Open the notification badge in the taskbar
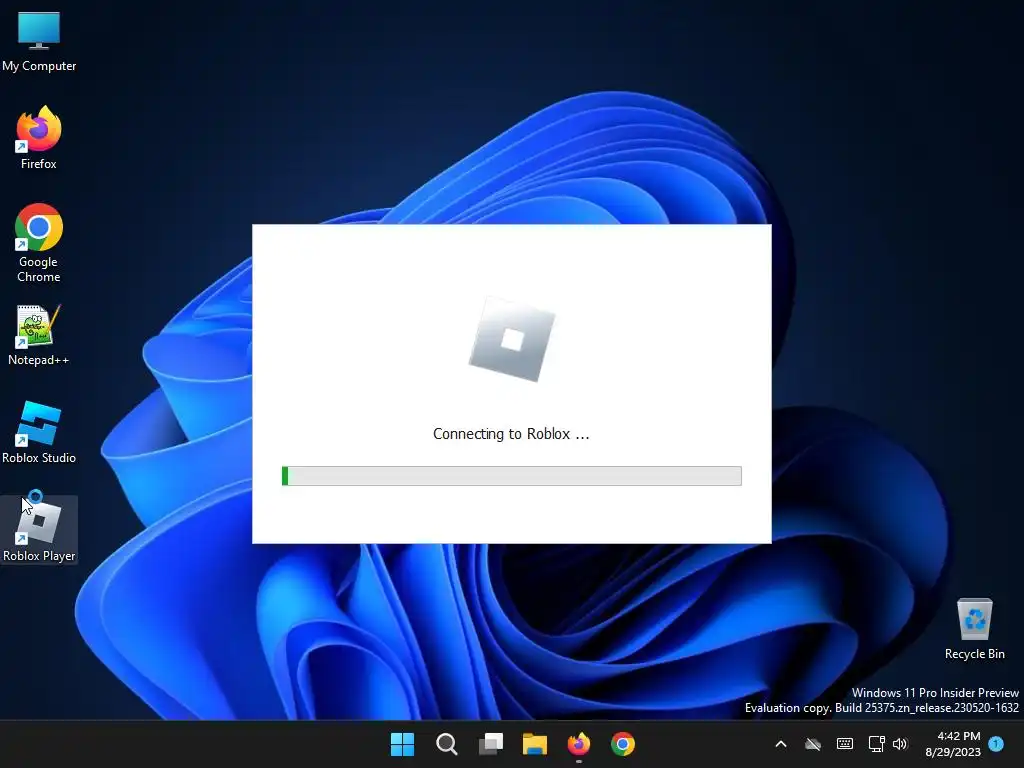 (996, 743)
